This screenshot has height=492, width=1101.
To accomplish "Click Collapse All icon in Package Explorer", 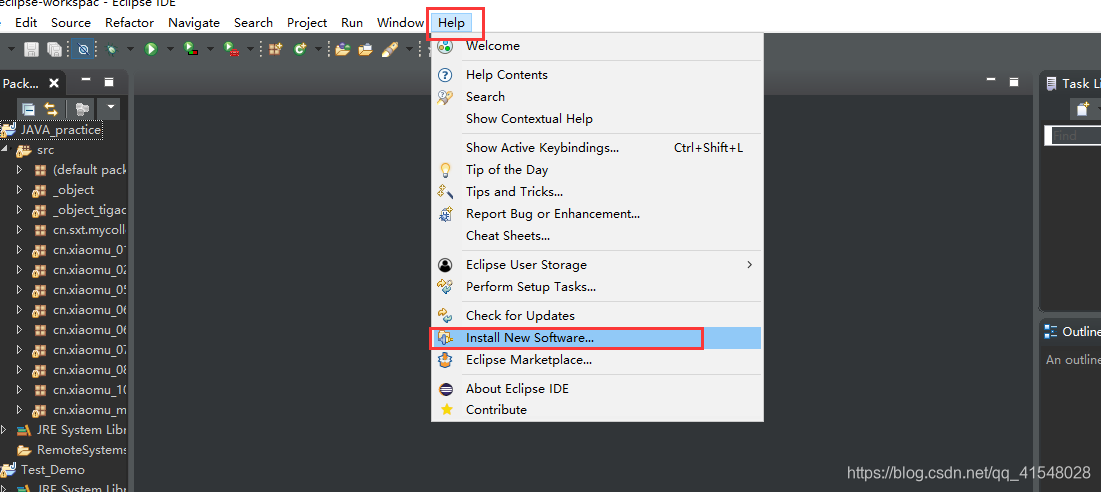I will pyautogui.click(x=28, y=109).
